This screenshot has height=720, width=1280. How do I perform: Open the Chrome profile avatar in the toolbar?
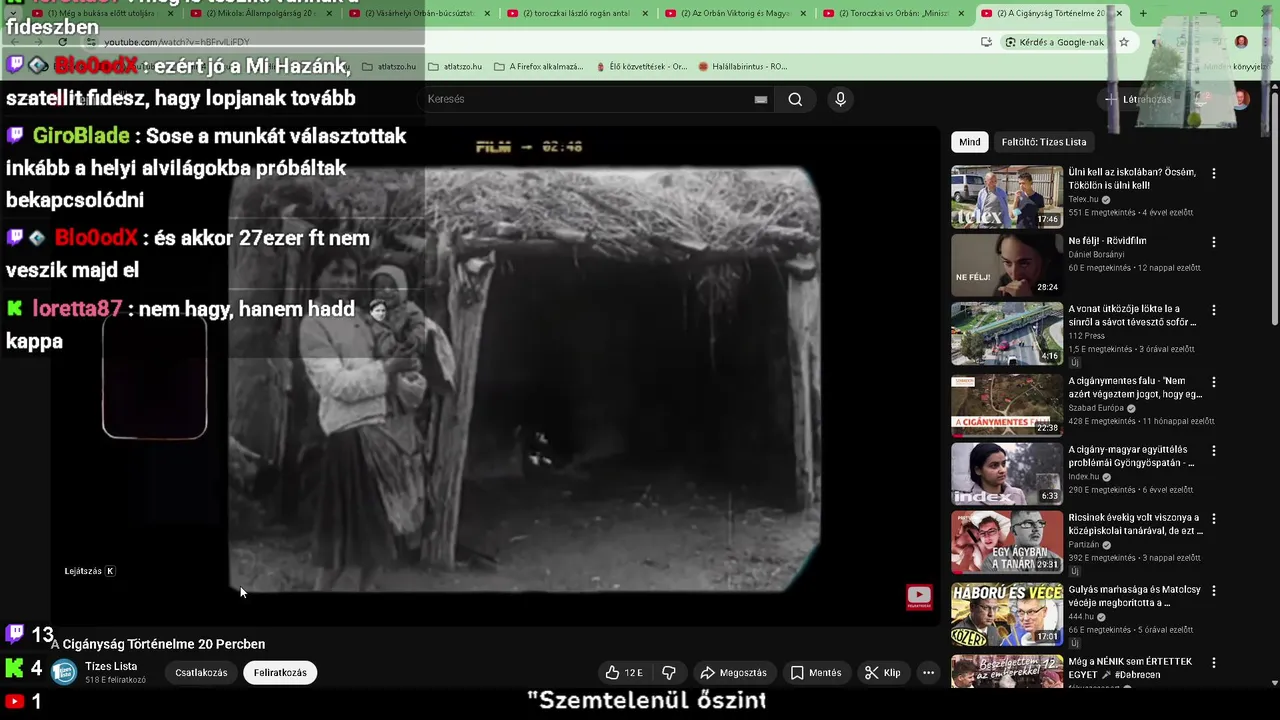1241,42
